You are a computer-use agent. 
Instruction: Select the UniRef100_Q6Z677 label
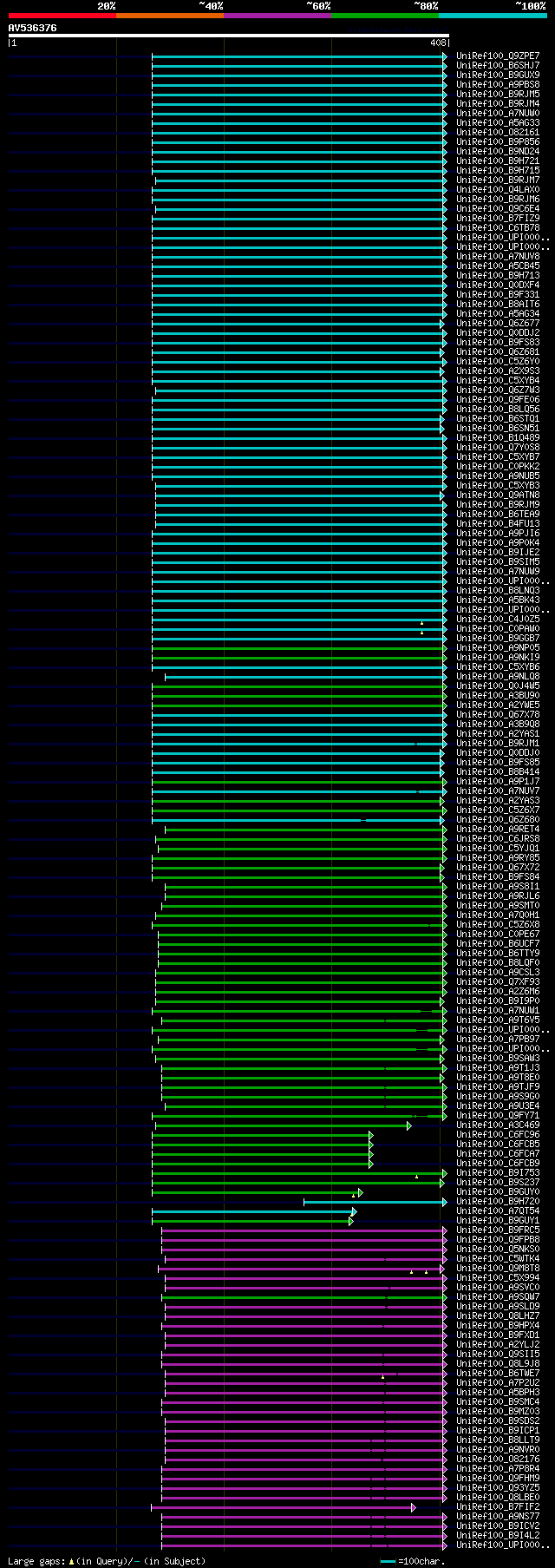(x=498, y=323)
